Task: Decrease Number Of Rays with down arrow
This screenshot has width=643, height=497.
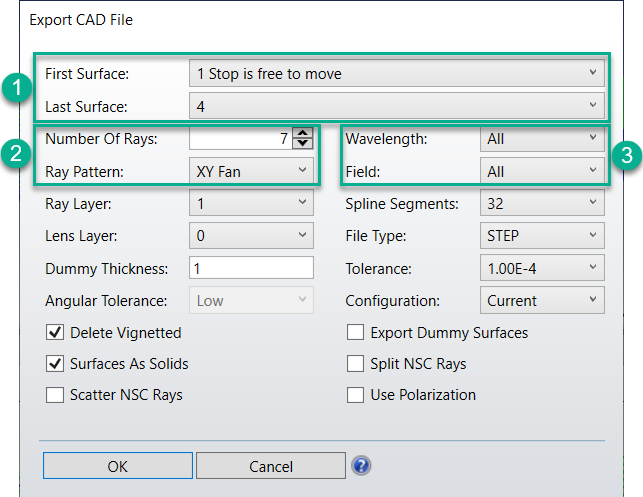Action: coord(304,145)
